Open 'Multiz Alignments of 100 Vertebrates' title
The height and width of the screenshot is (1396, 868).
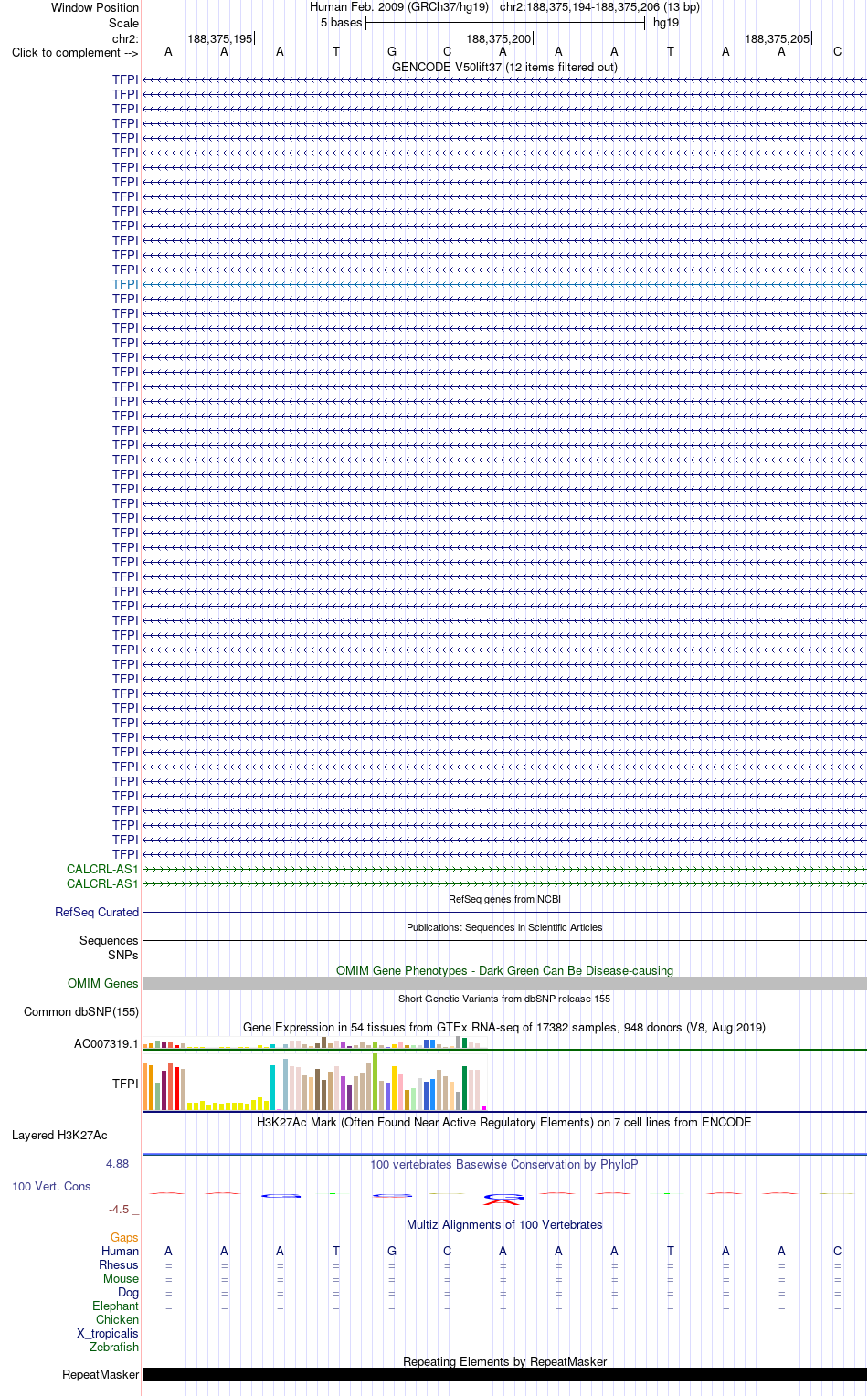504,1224
